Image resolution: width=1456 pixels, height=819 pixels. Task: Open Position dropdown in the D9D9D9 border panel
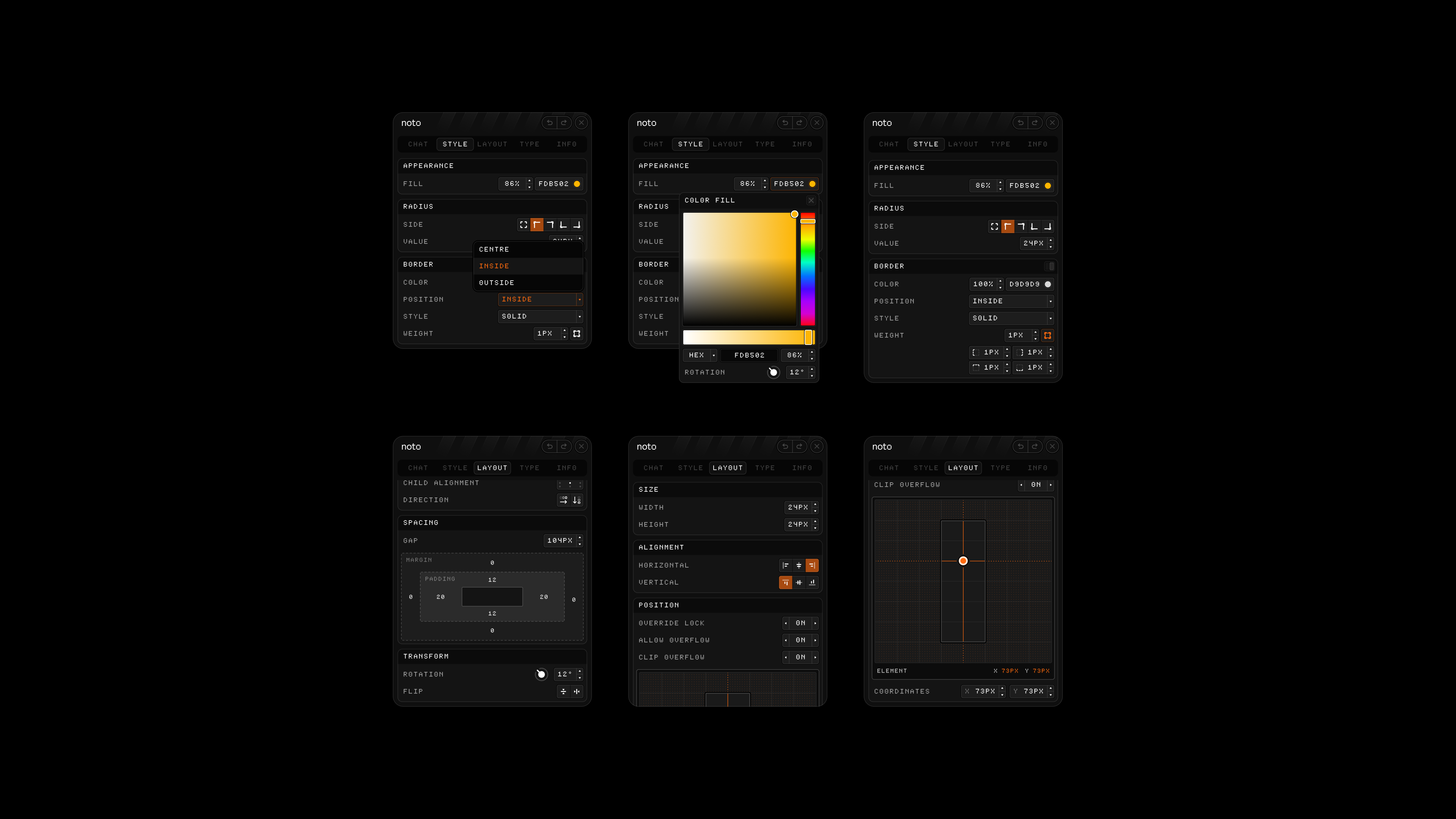pyautogui.click(x=1011, y=301)
